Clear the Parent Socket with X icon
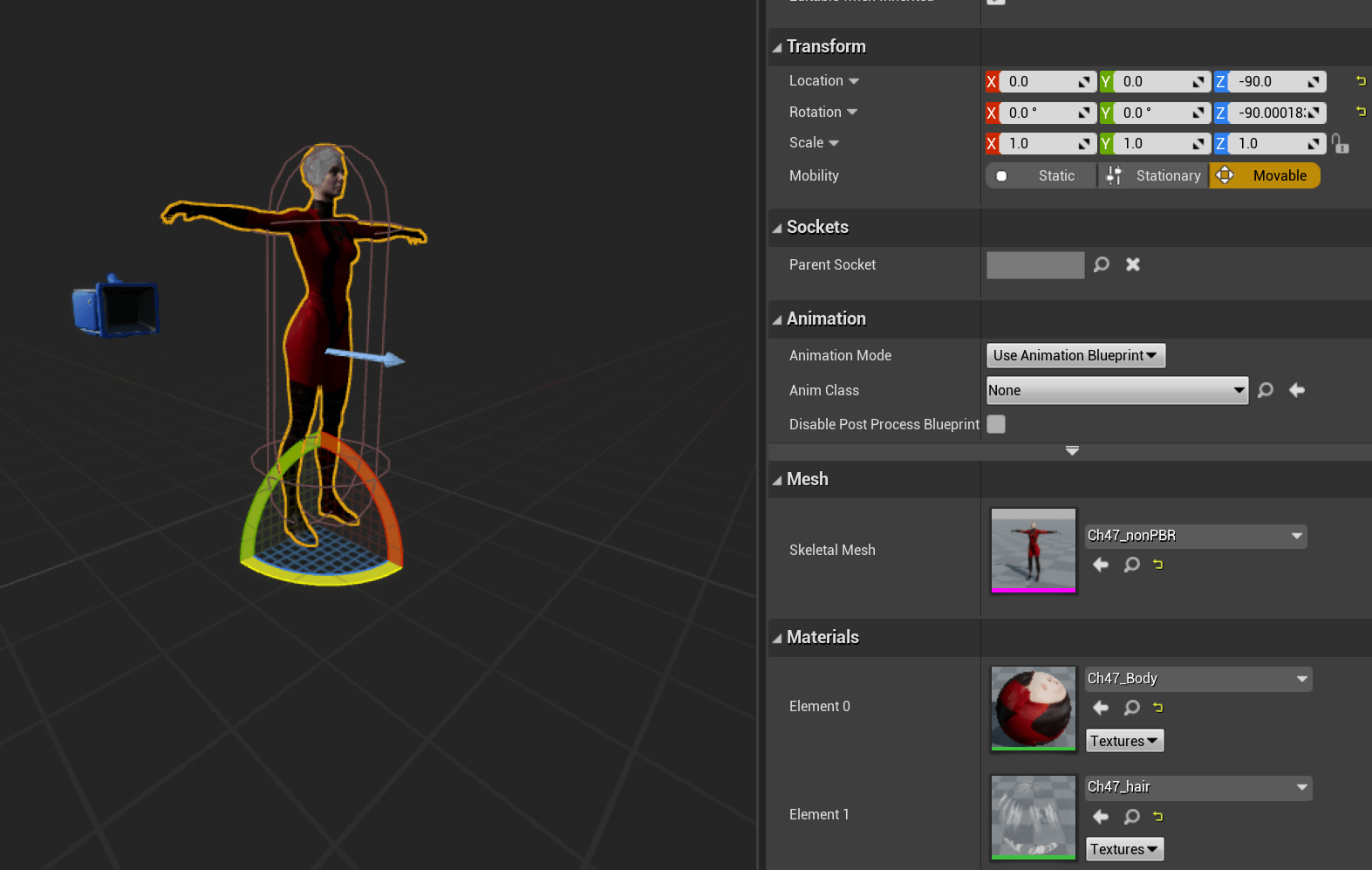Screen dimensions: 1372x870 pos(1133,264)
